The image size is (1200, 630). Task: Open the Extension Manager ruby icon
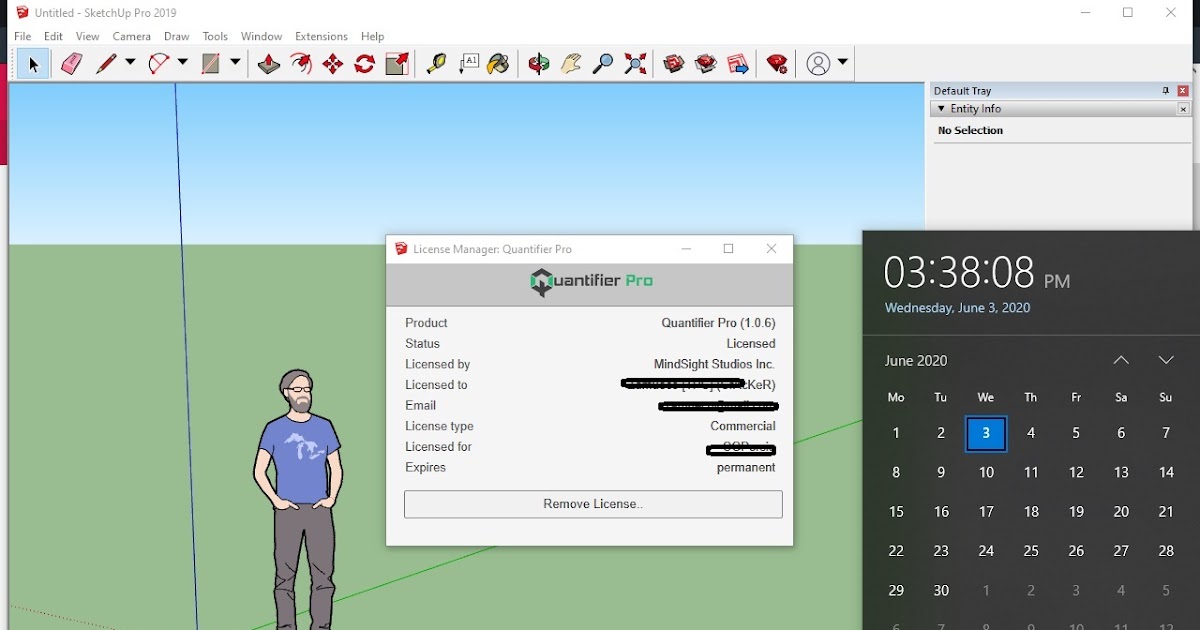tap(777, 64)
